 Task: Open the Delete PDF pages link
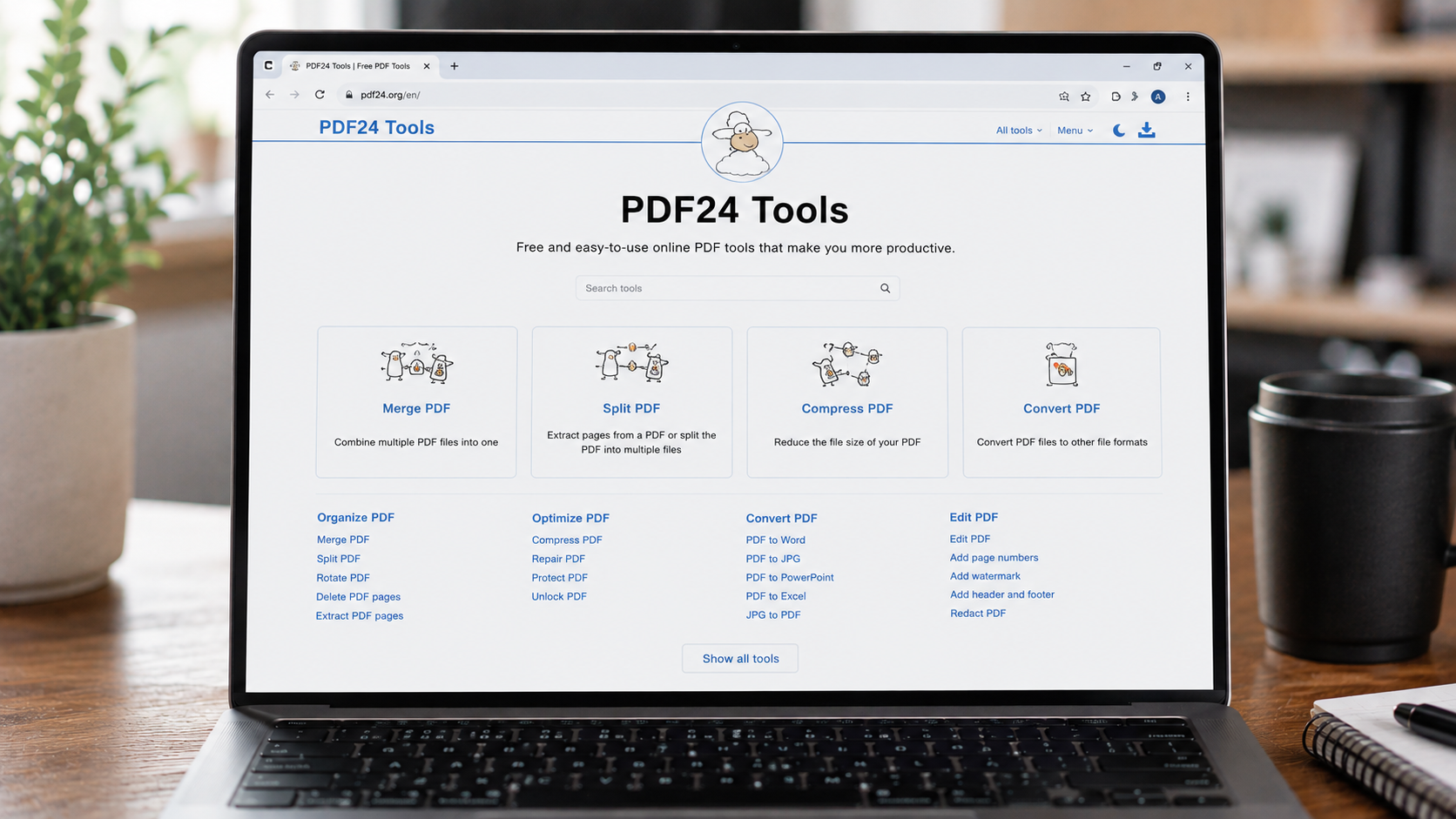(x=358, y=597)
